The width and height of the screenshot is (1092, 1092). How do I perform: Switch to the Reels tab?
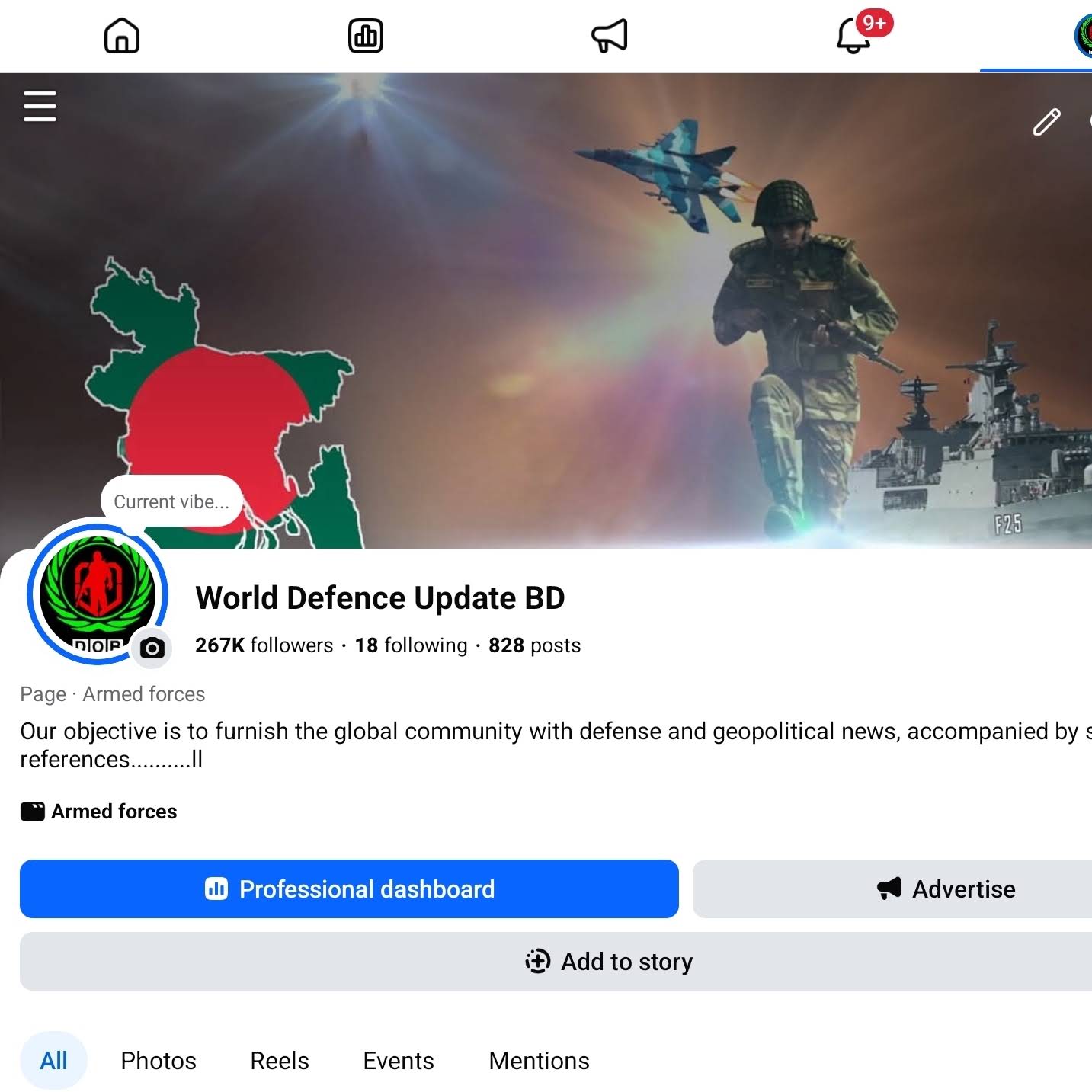coord(280,1061)
